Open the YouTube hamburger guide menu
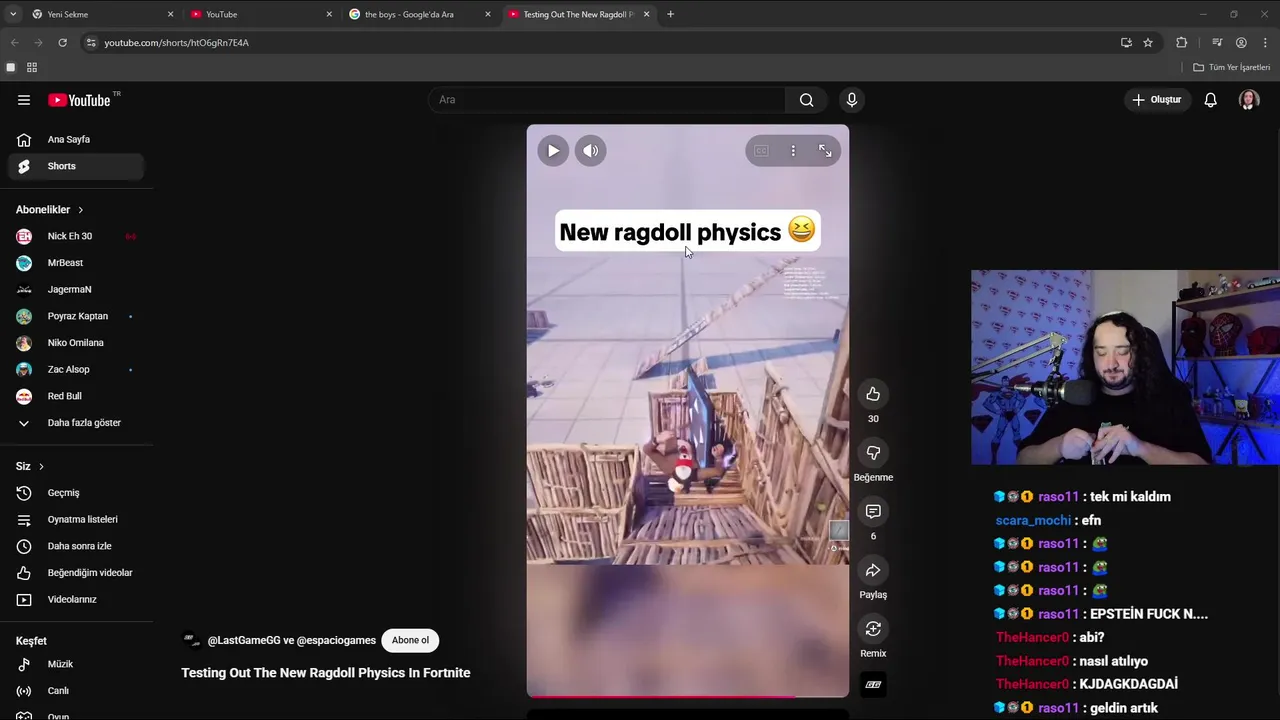Image resolution: width=1280 pixels, height=720 pixels. click(24, 100)
